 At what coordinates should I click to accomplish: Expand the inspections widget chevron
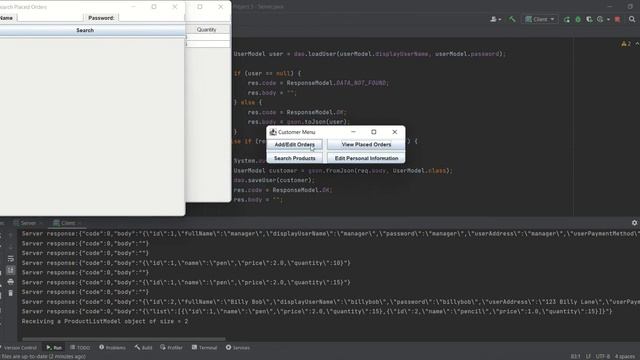pyautogui.click(x=637, y=44)
